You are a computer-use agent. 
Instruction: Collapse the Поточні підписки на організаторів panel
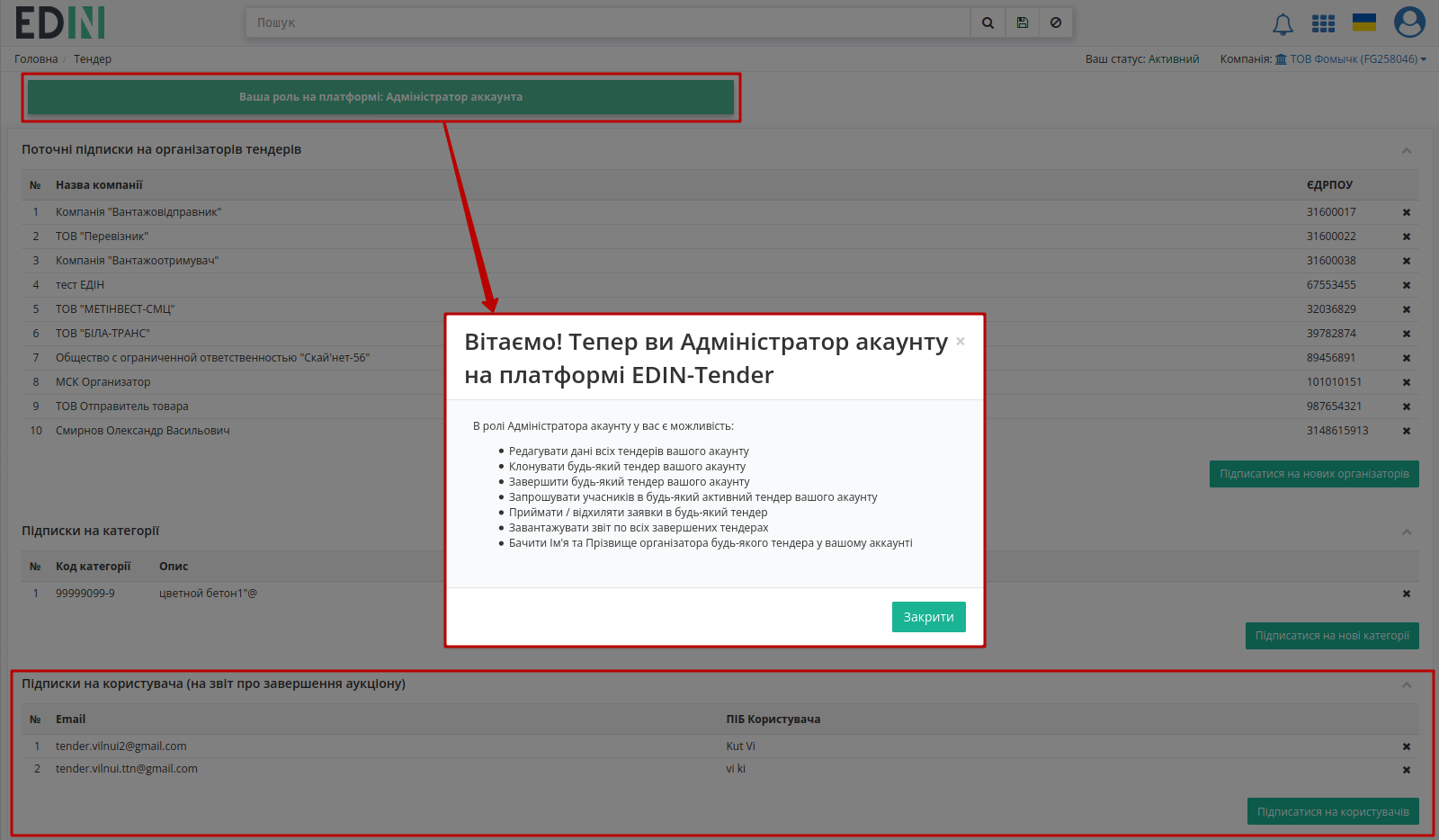1407,150
